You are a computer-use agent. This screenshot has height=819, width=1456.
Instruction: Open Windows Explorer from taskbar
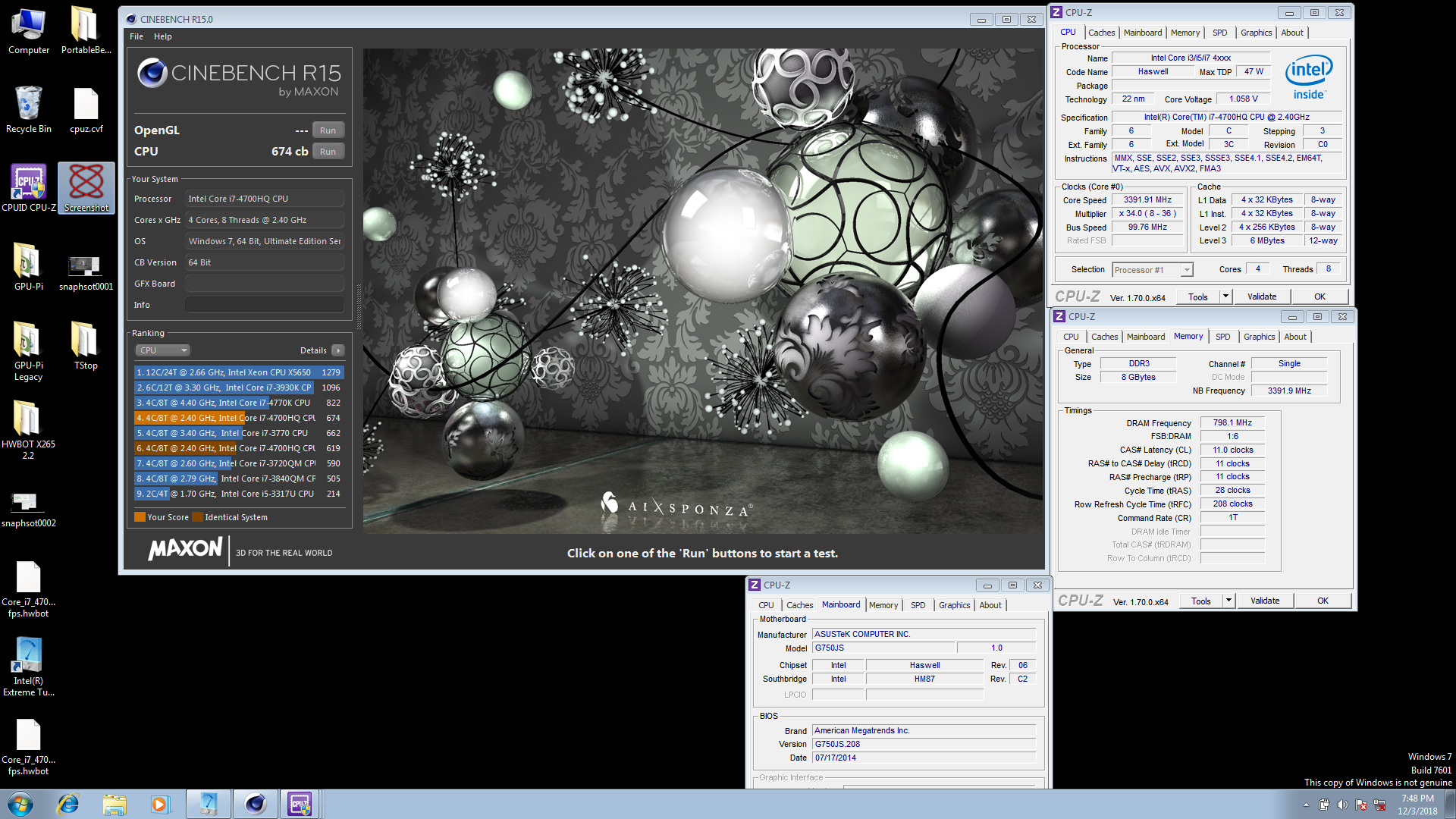tap(115, 804)
